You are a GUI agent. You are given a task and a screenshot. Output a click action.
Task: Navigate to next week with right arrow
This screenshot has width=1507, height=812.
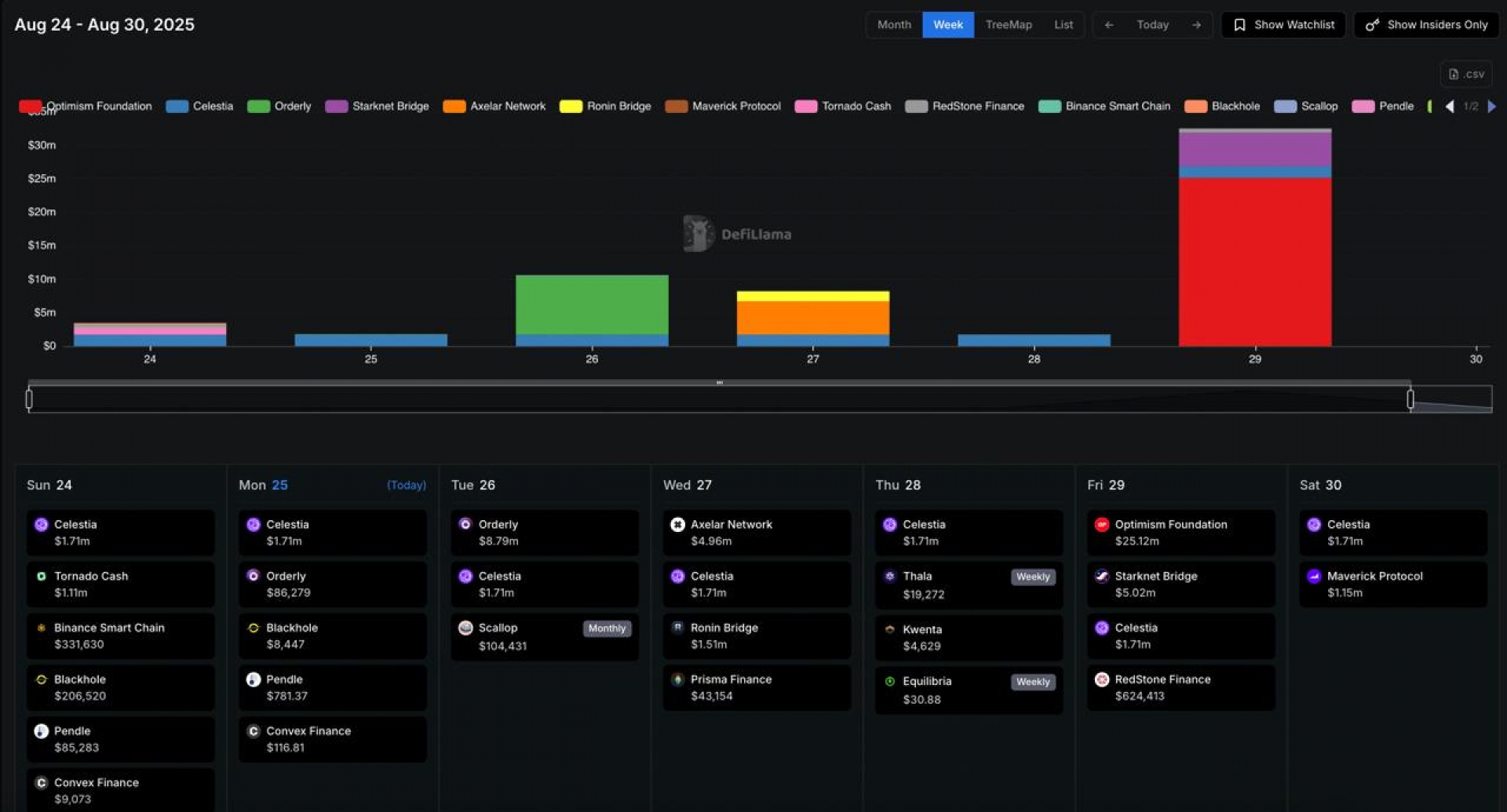tap(1196, 25)
